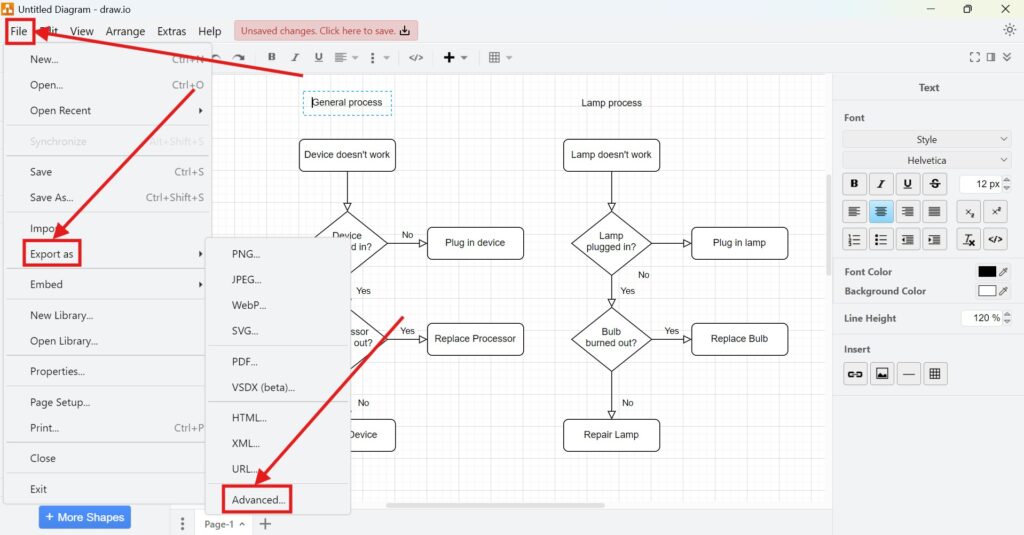The width and height of the screenshot is (1024, 535).
Task: Insert a link via the Insert section
Action: tap(854, 374)
